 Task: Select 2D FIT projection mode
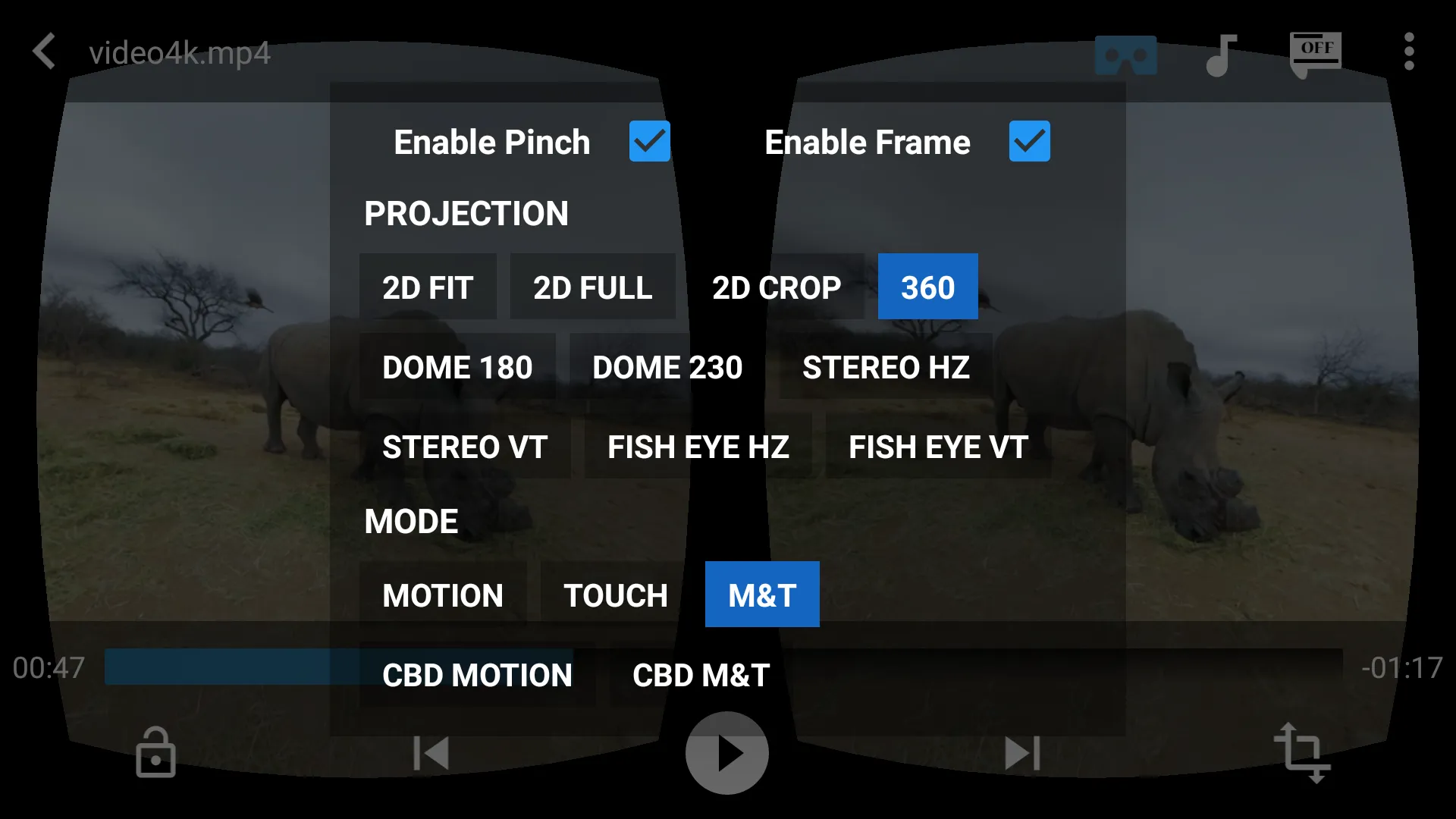tap(428, 288)
